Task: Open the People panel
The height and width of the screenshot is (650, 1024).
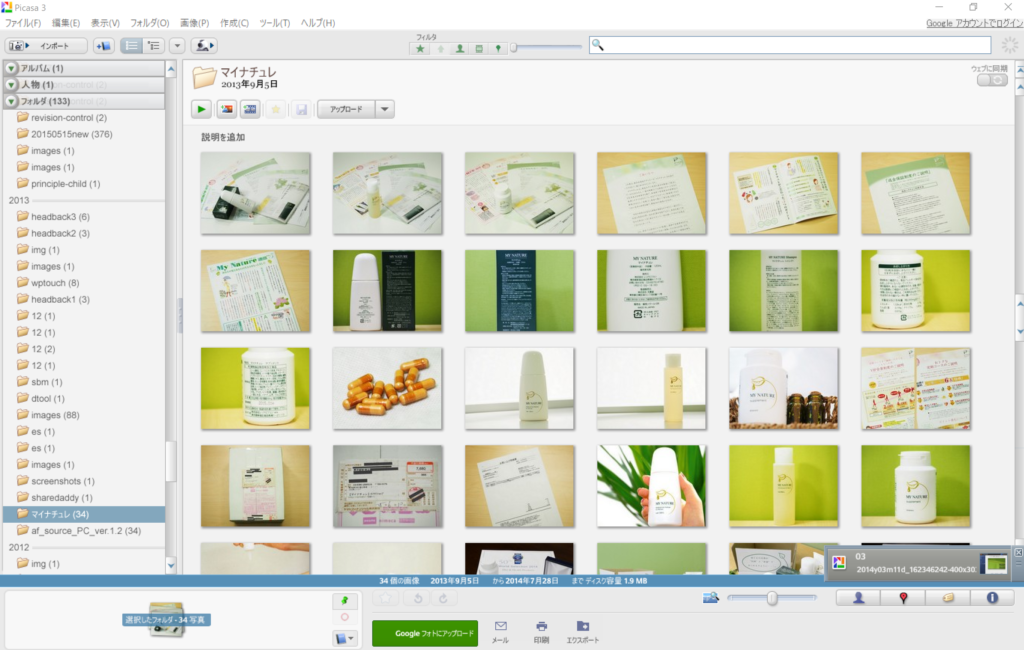Action: (859, 598)
